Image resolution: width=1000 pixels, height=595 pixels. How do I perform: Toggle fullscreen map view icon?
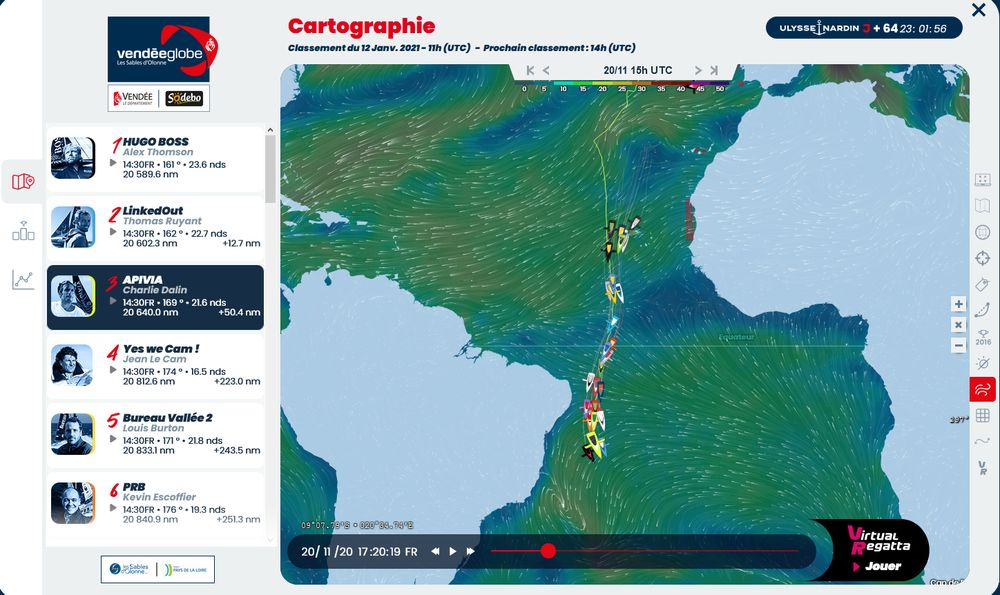pos(983,180)
